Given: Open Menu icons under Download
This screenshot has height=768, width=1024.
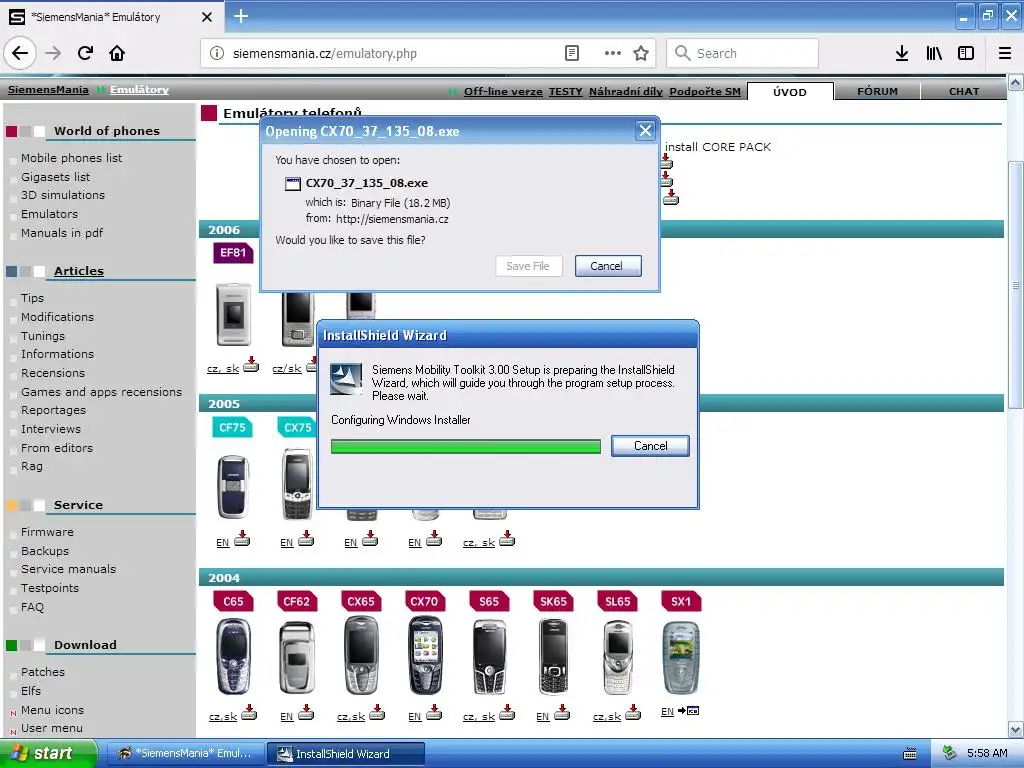Looking at the screenshot, I should 52,710.
